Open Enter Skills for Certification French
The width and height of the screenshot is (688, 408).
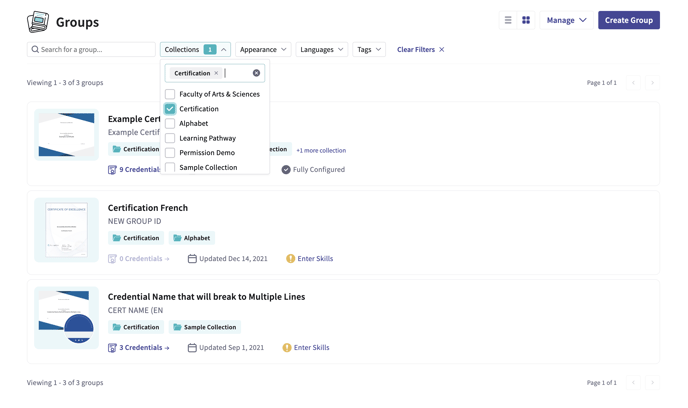point(314,259)
